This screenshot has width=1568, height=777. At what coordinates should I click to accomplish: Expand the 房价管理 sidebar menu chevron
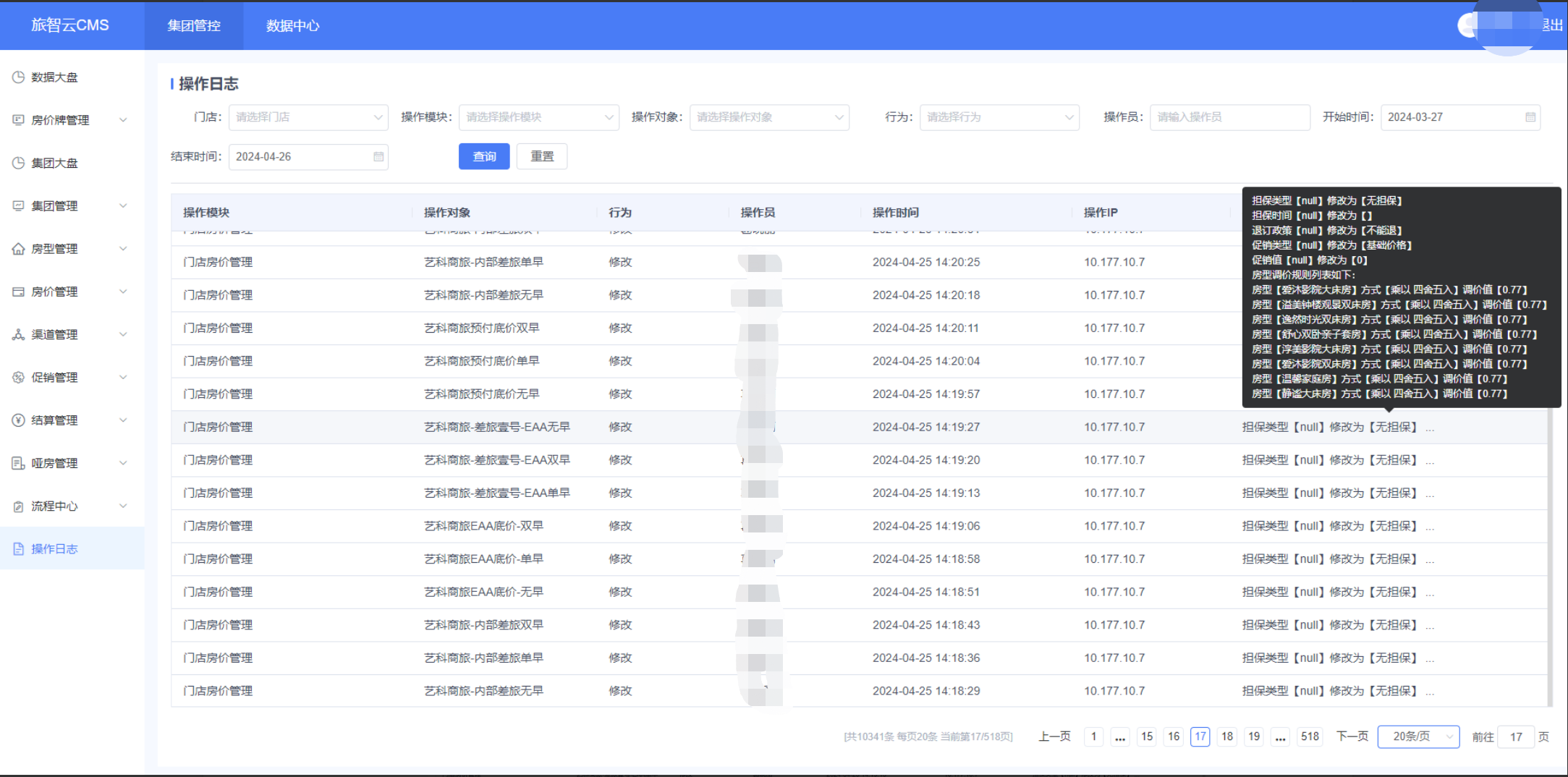pyautogui.click(x=123, y=292)
